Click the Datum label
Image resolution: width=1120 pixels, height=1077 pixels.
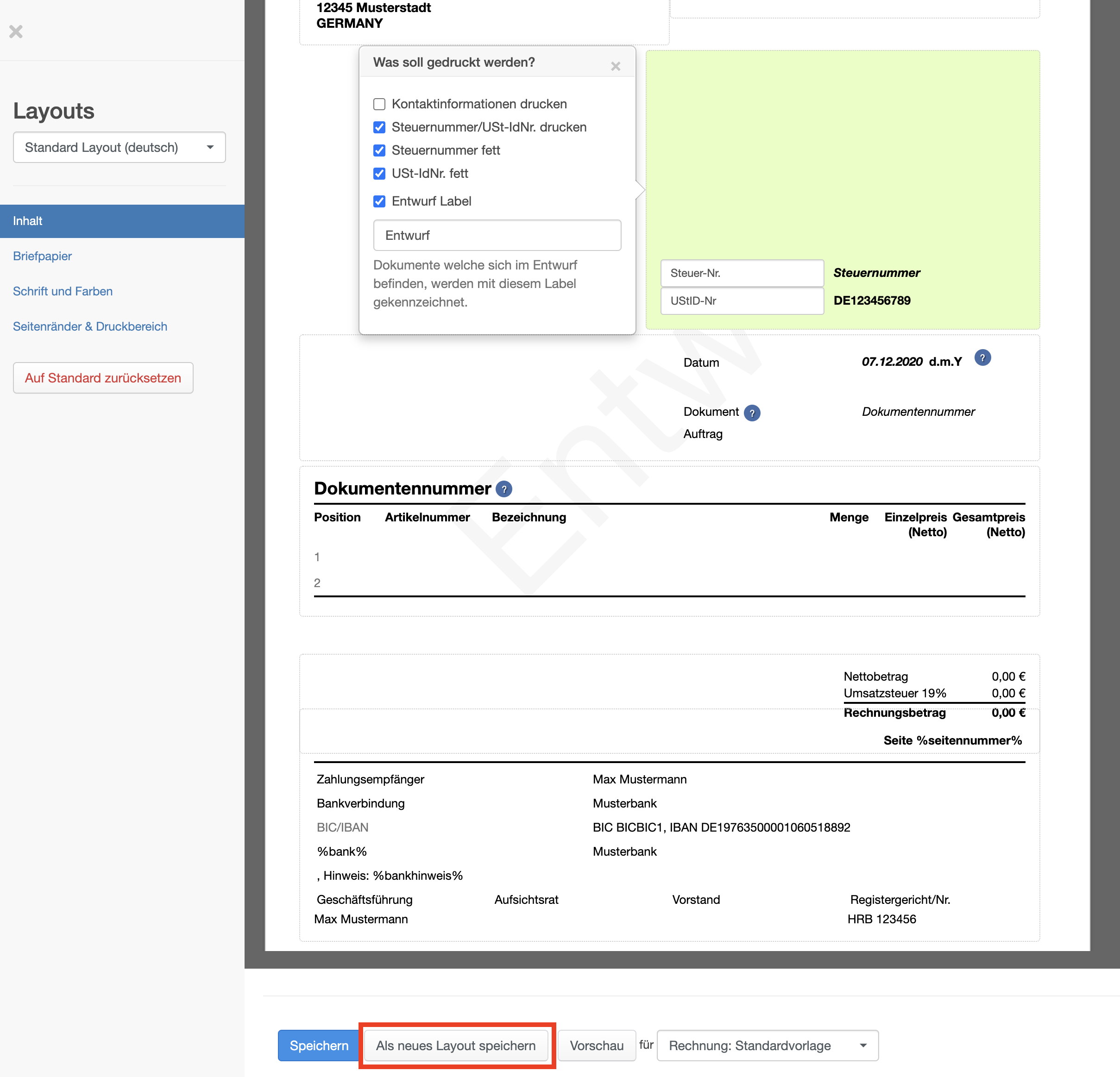point(701,362)
